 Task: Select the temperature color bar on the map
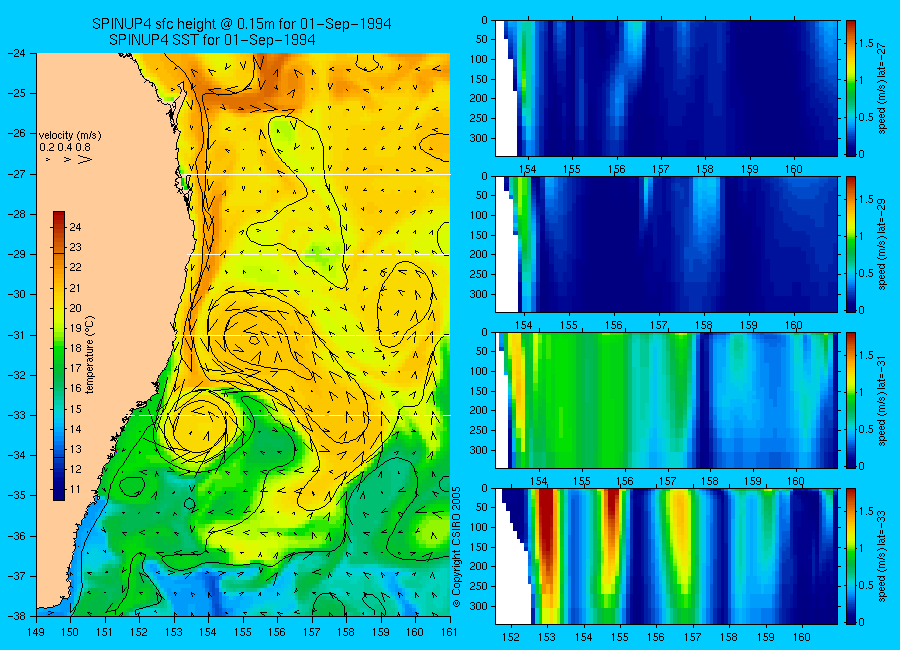click(59, 356)
